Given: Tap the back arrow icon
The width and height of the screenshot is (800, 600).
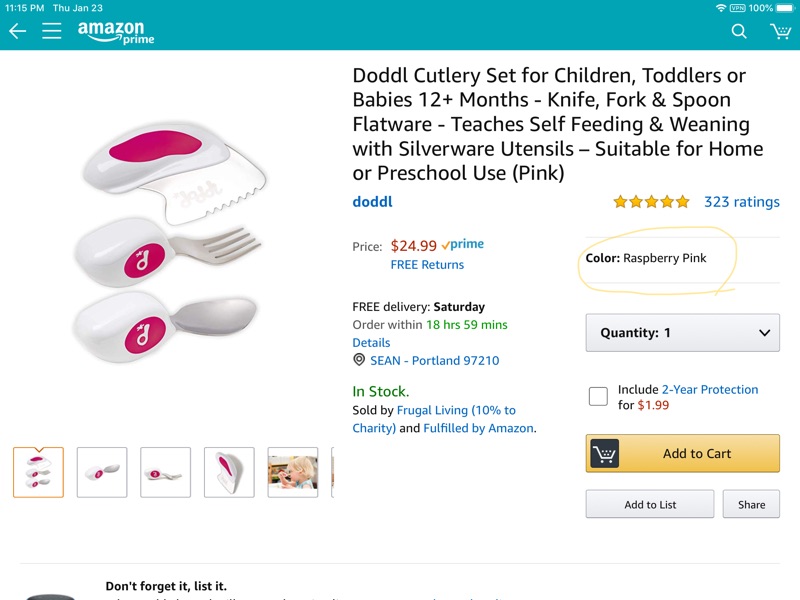Looking at the screenshot, I should coord(17,31).
